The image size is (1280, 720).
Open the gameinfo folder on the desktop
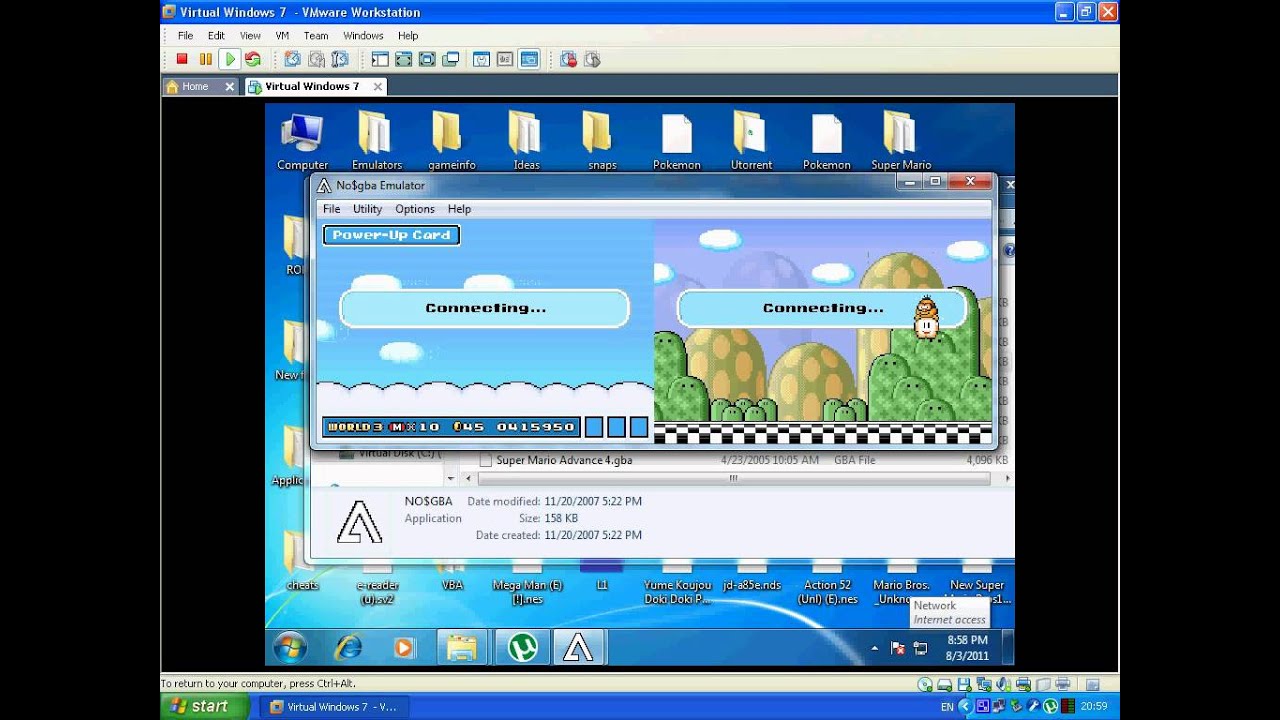click(x=451, y=141)
